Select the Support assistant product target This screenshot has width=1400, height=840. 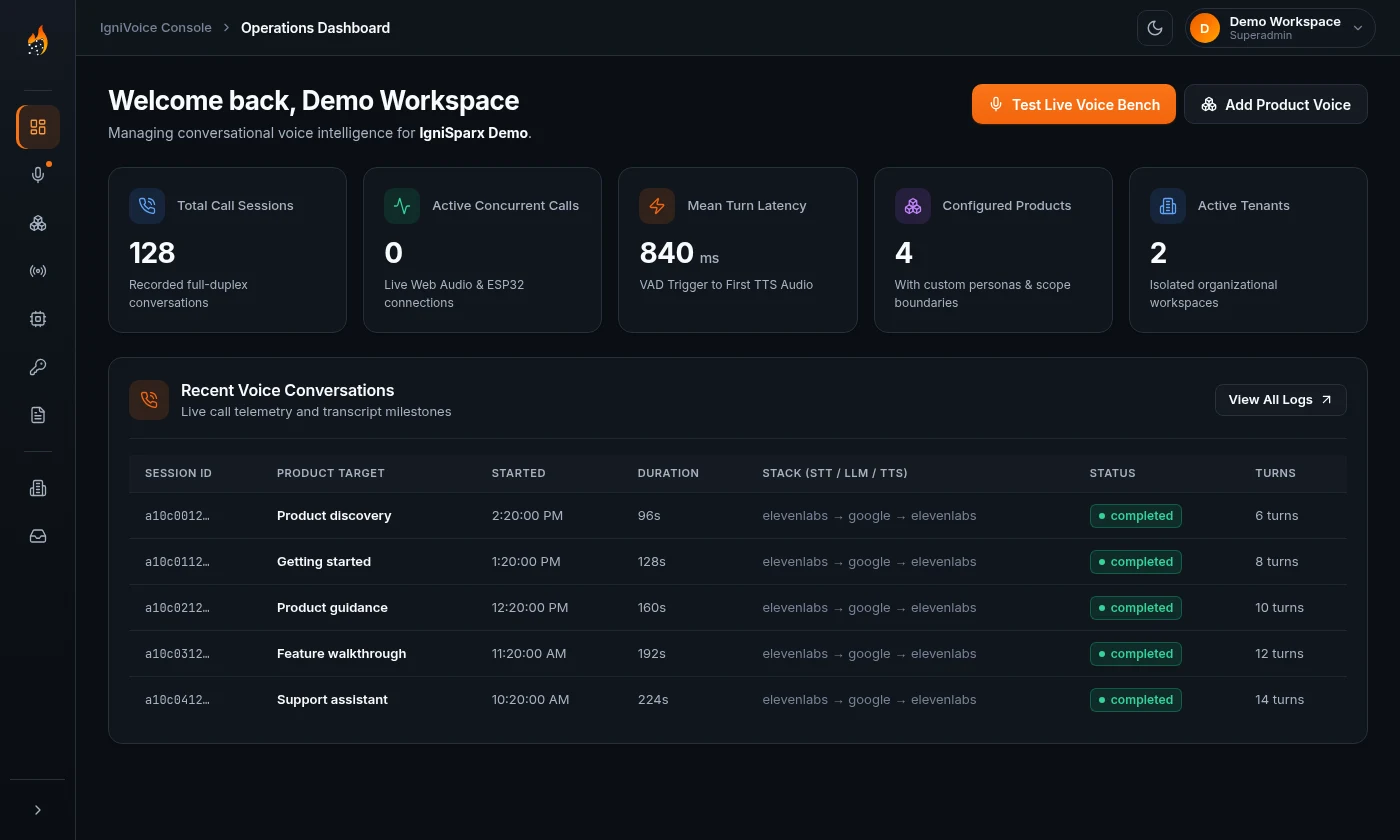332,700
